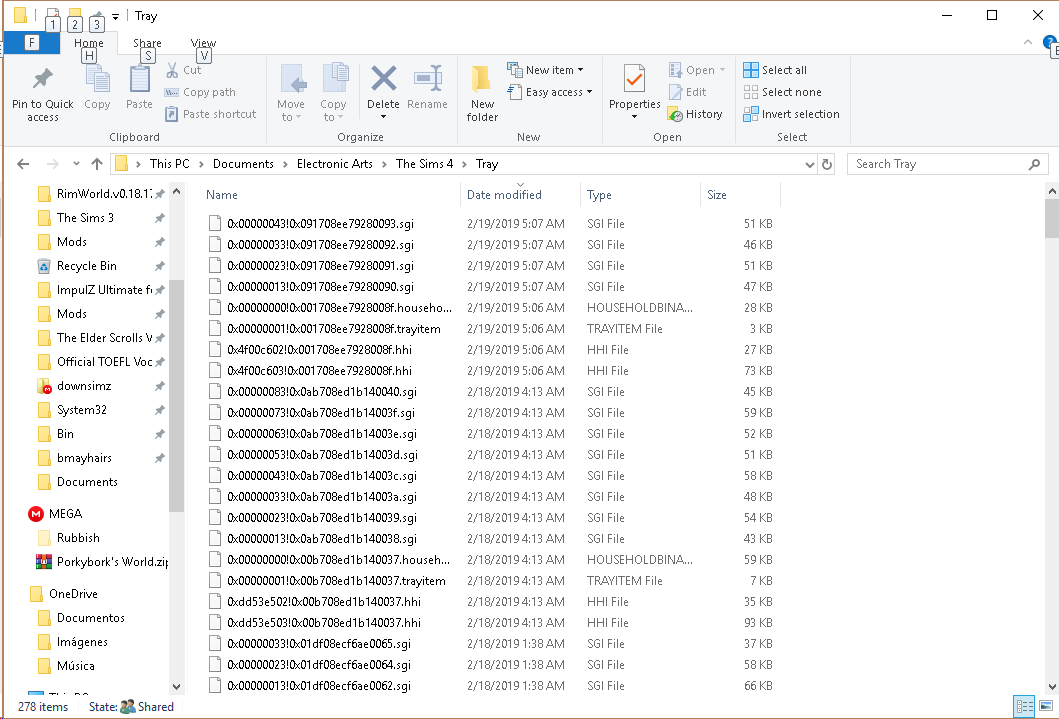Image resolution: width=1059 pixels, height=719 pixels.
Task: Switch to details view icon in status bar
Action: pyautogui.click(x=1025, y=707)
